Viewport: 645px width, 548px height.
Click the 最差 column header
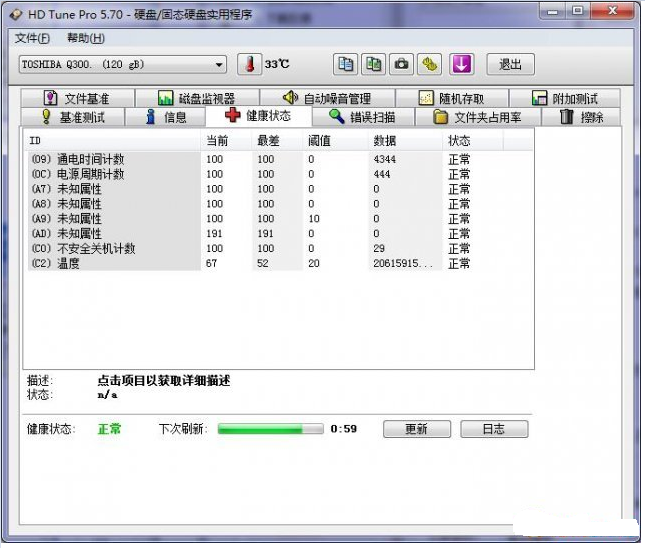tap(277, 141)
